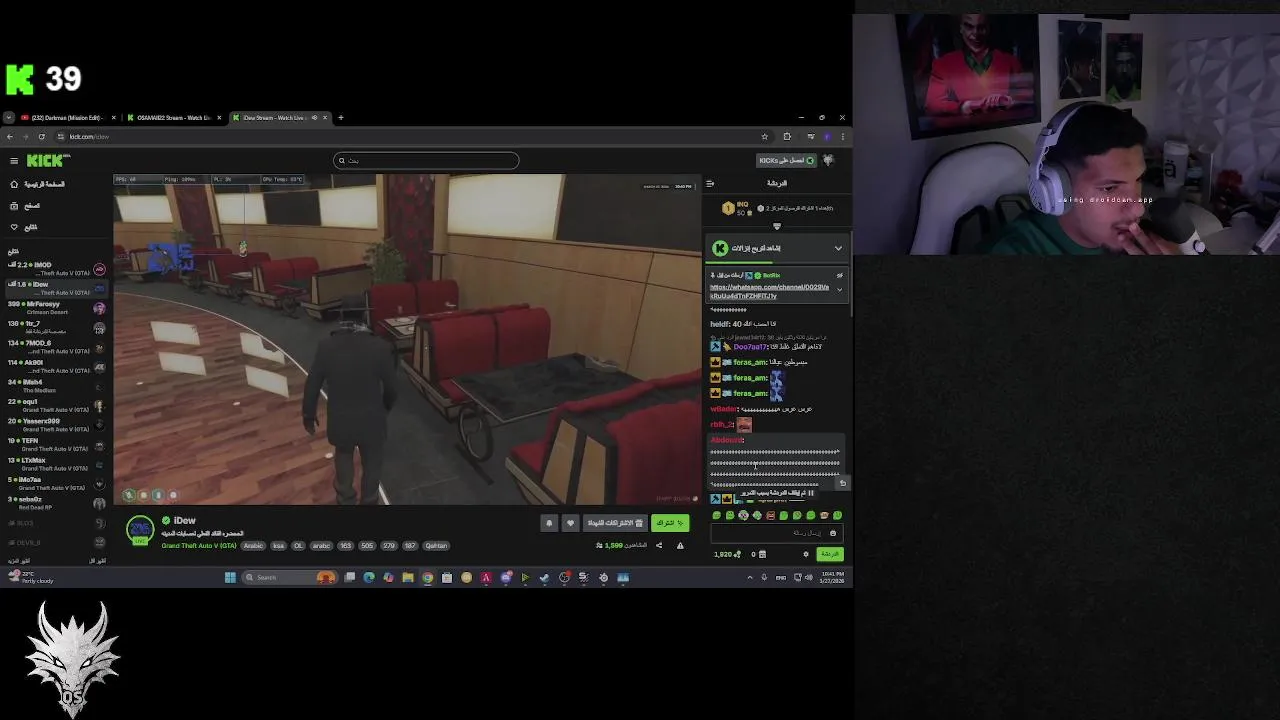Switch to the iDew Stream tab
Screen dimensions: 1280x720
[x=280, y=118]
